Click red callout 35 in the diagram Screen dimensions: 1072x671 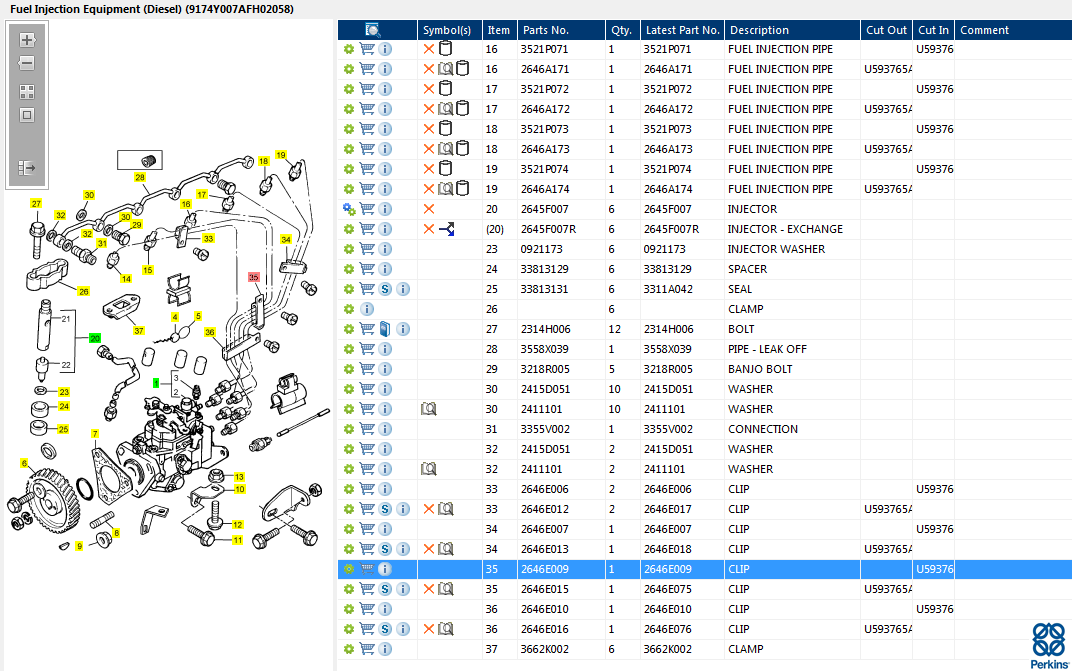253,276
